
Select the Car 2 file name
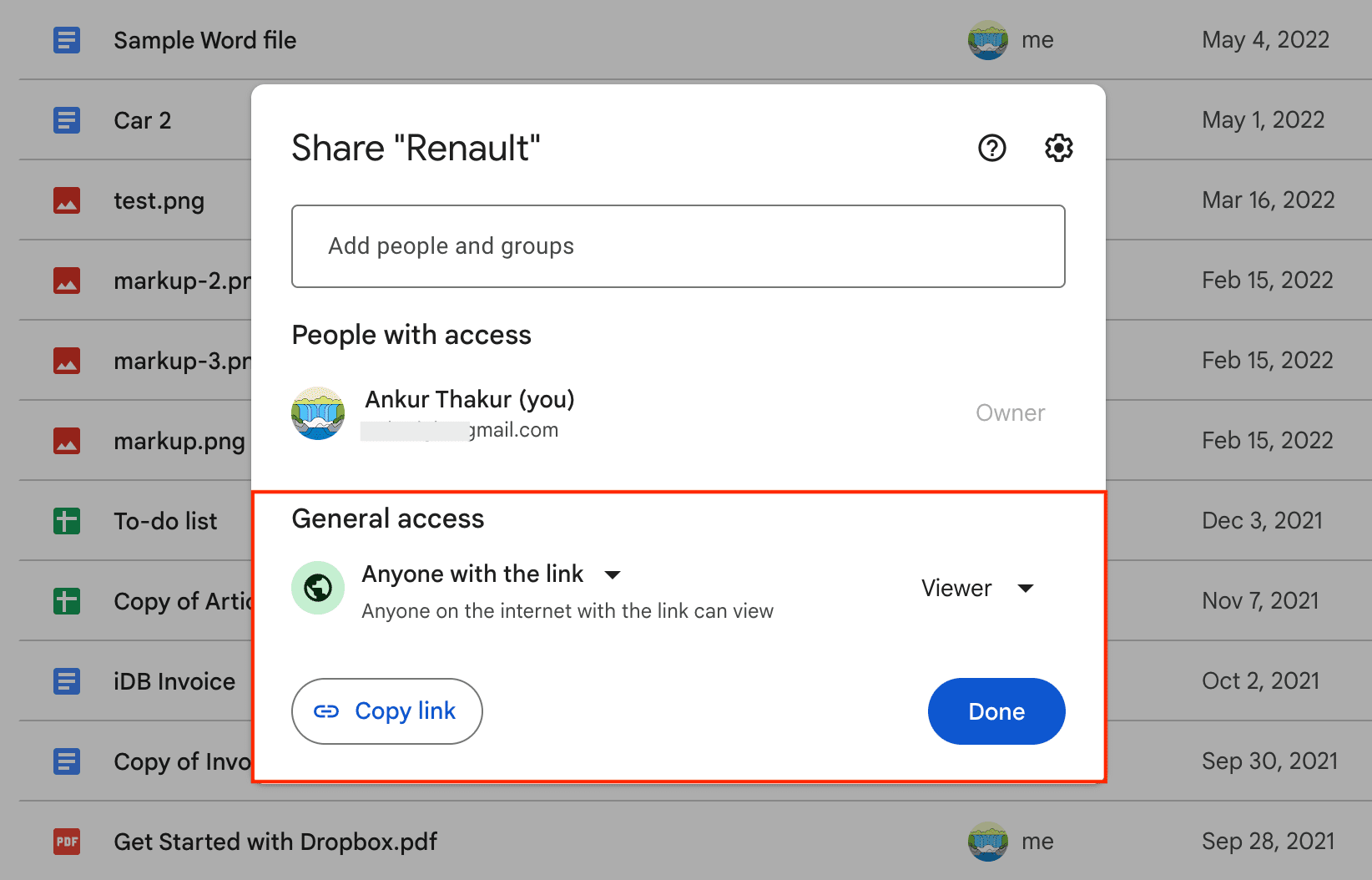[x=143, y=120]
